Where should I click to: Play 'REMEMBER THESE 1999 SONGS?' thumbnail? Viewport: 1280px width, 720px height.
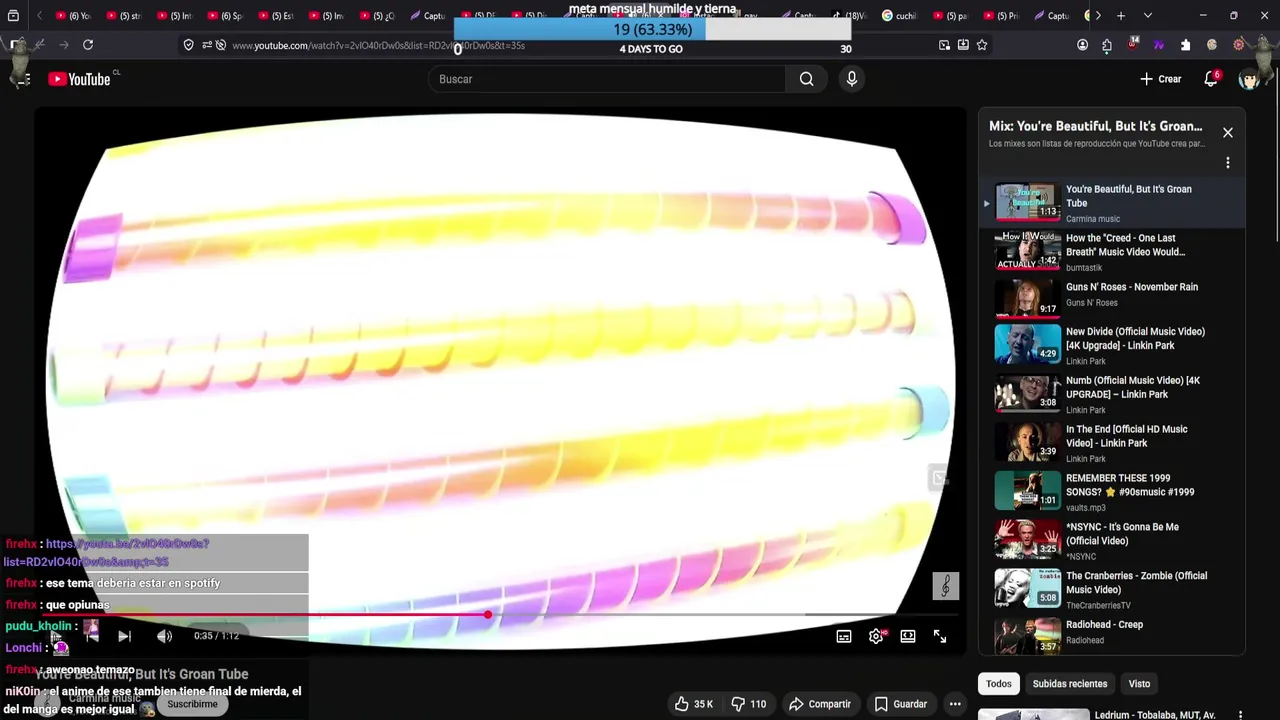coord(1027,492)
